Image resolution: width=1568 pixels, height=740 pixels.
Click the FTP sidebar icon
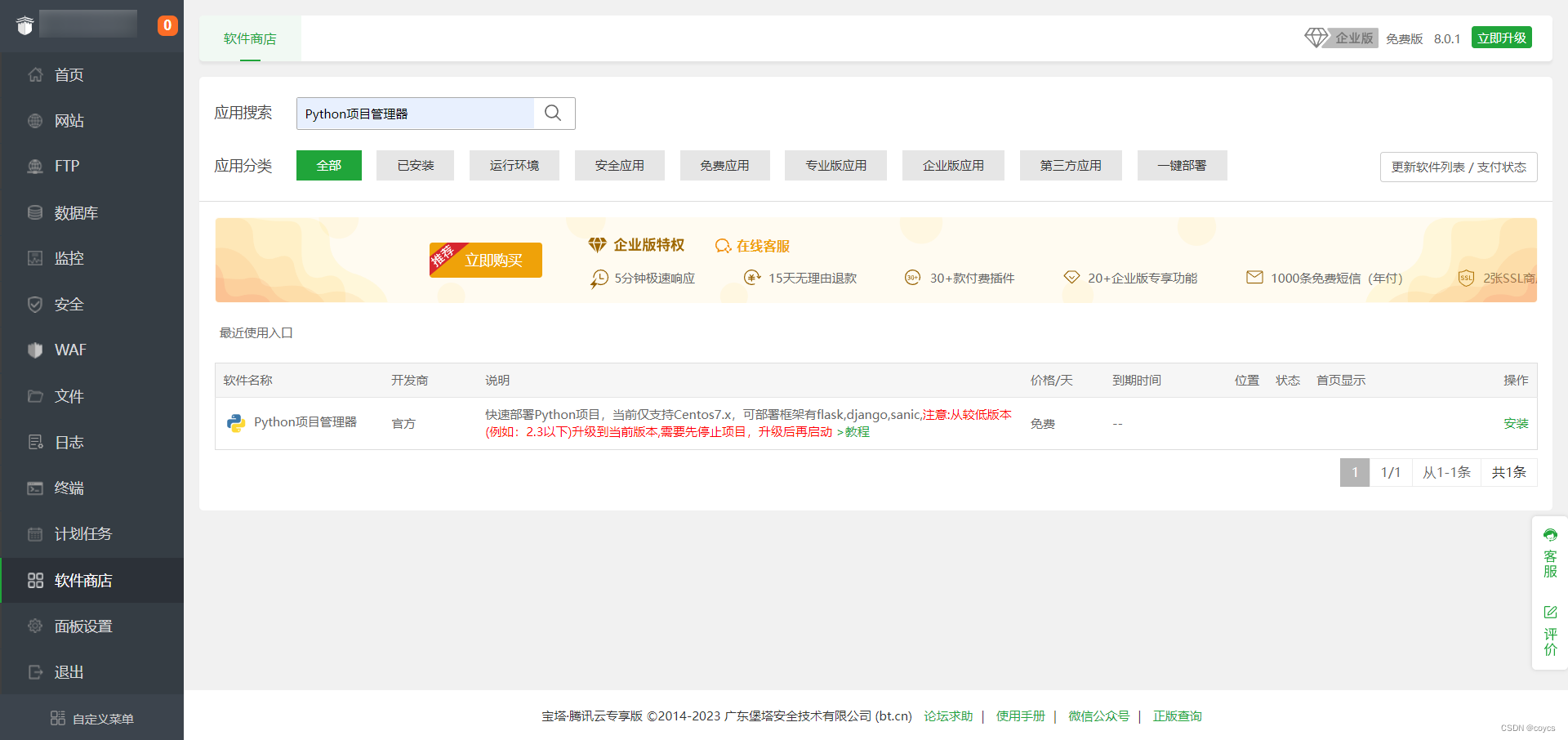pyautogui.click(x=35, y=167)
